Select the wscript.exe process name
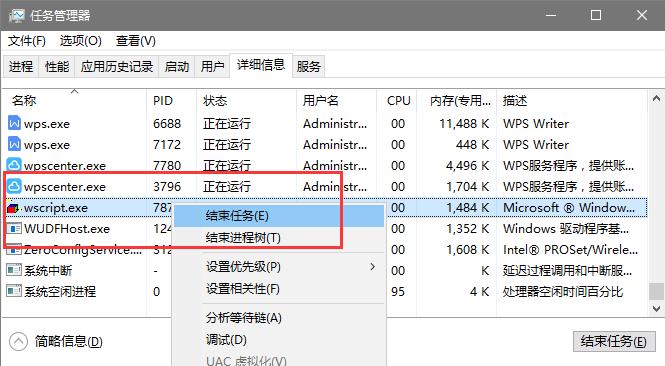The height and width of the screenshot is (366, 665). point(56,208)
